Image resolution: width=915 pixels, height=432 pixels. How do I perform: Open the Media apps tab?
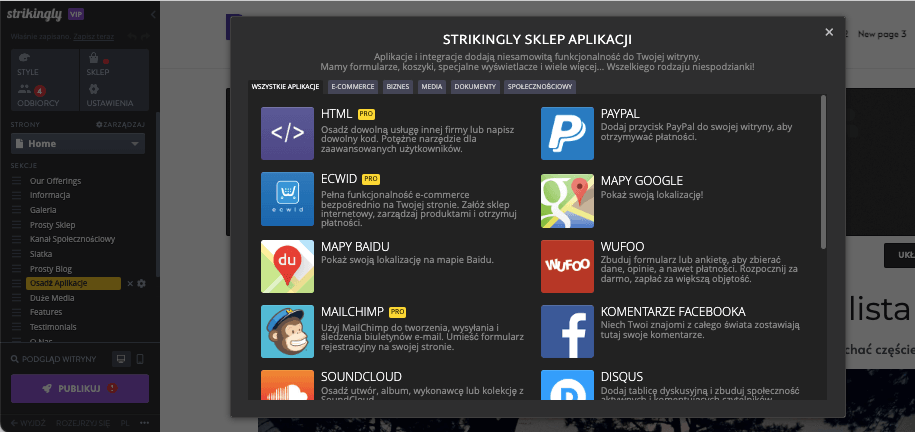tap(432, 87)
